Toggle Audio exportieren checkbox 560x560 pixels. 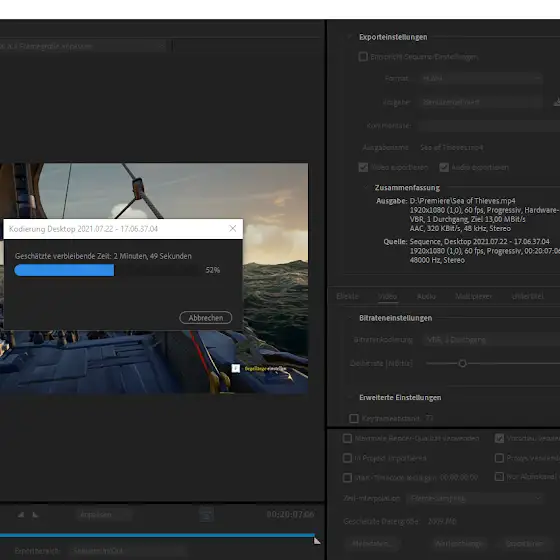tap(444, 167)
